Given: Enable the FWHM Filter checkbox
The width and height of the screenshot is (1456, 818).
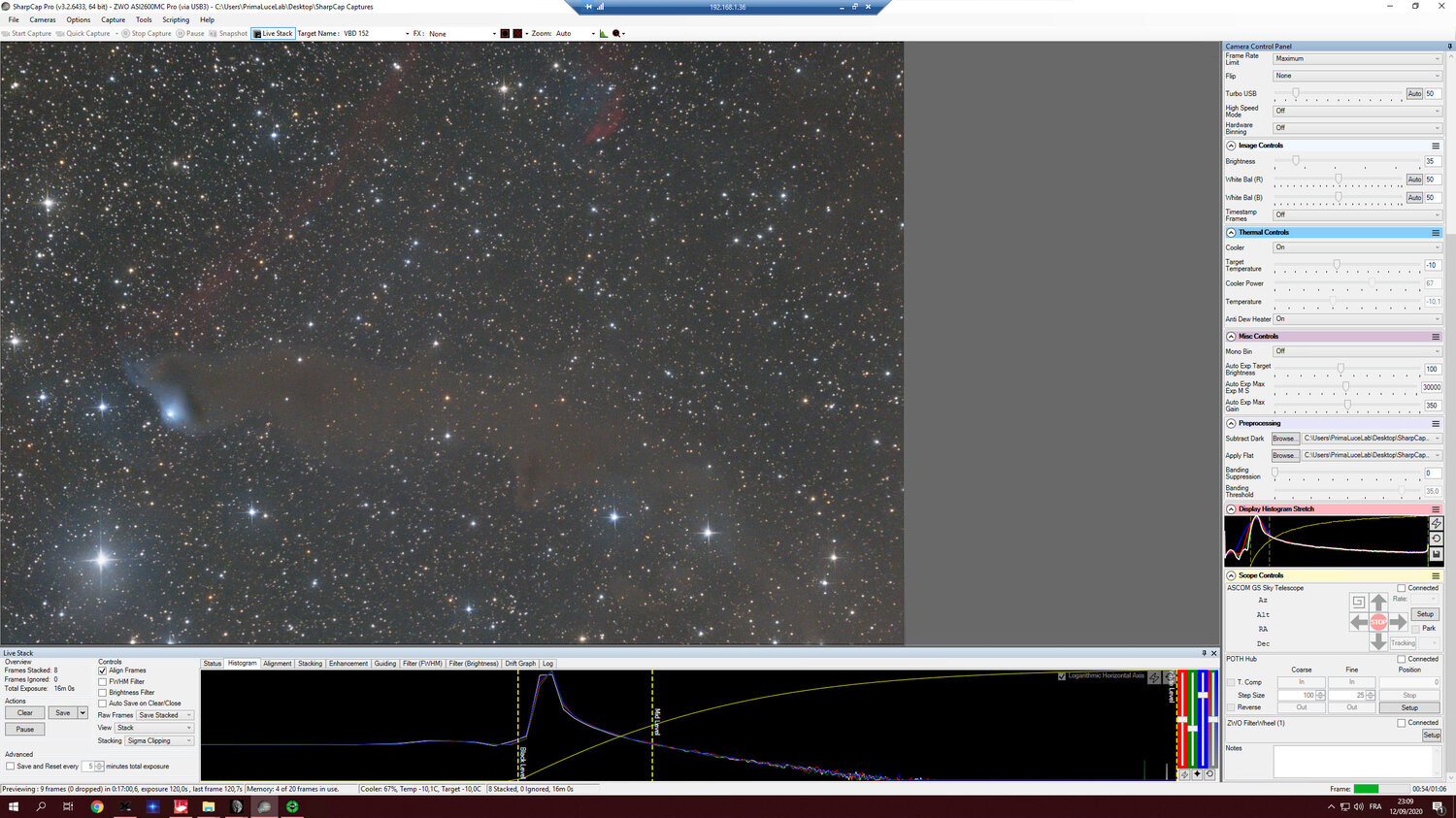Looking at the screenshot, I should (103, 681).
